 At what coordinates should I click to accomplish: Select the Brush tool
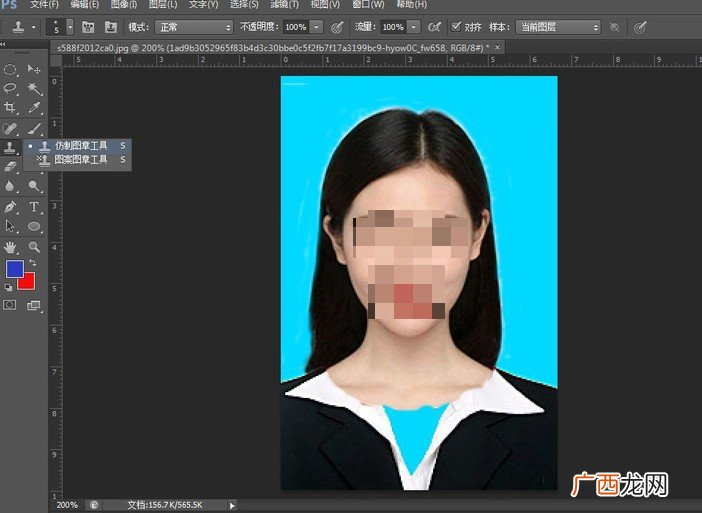34,129
